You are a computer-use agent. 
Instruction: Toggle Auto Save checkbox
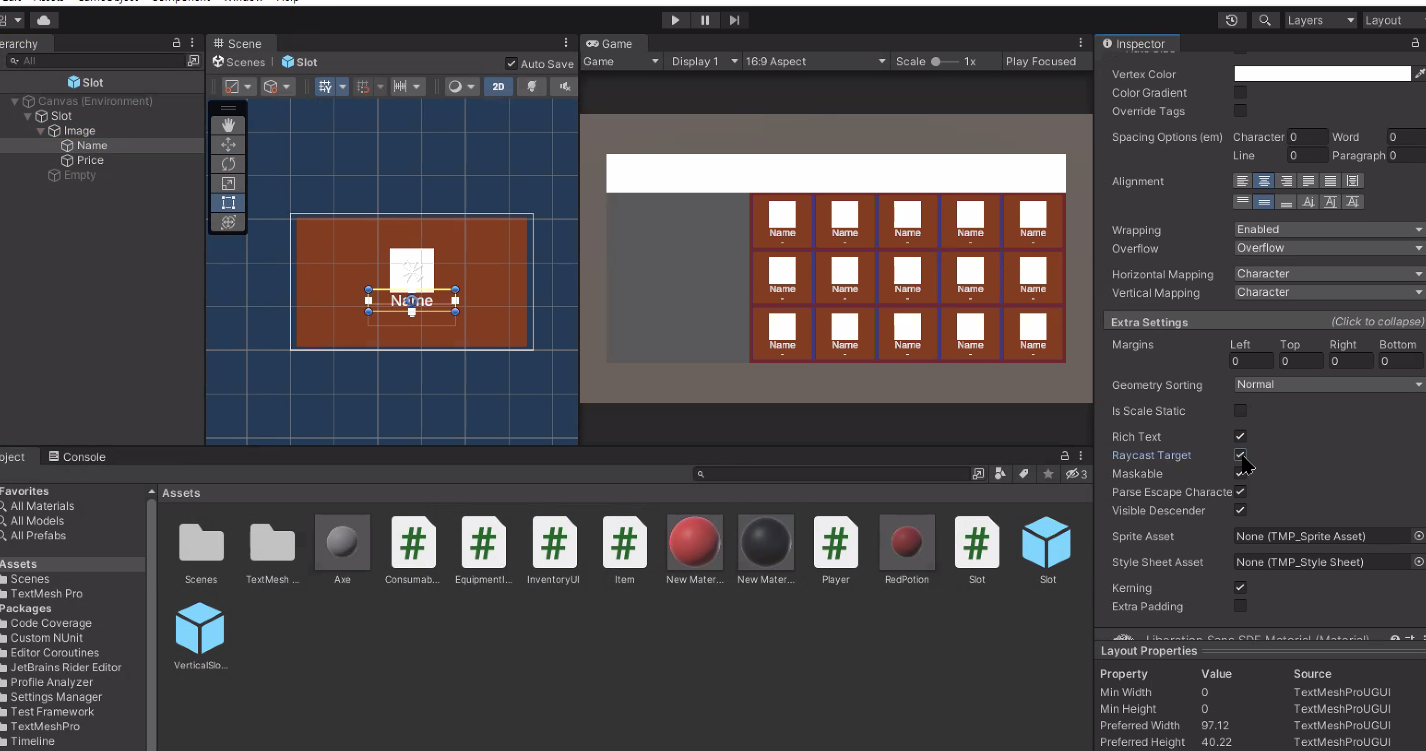pyautogui.click(x=512, y=63)
